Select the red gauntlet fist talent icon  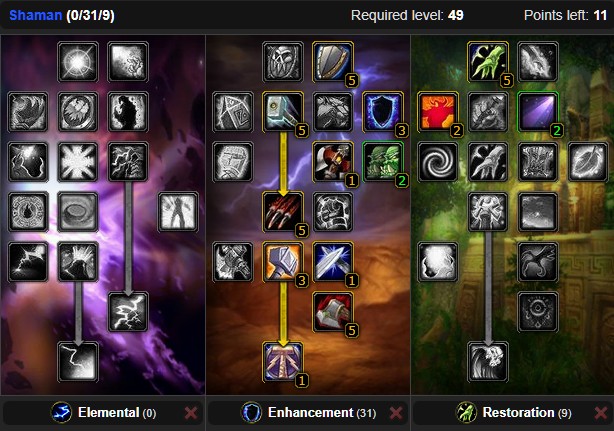pos(333,312)
